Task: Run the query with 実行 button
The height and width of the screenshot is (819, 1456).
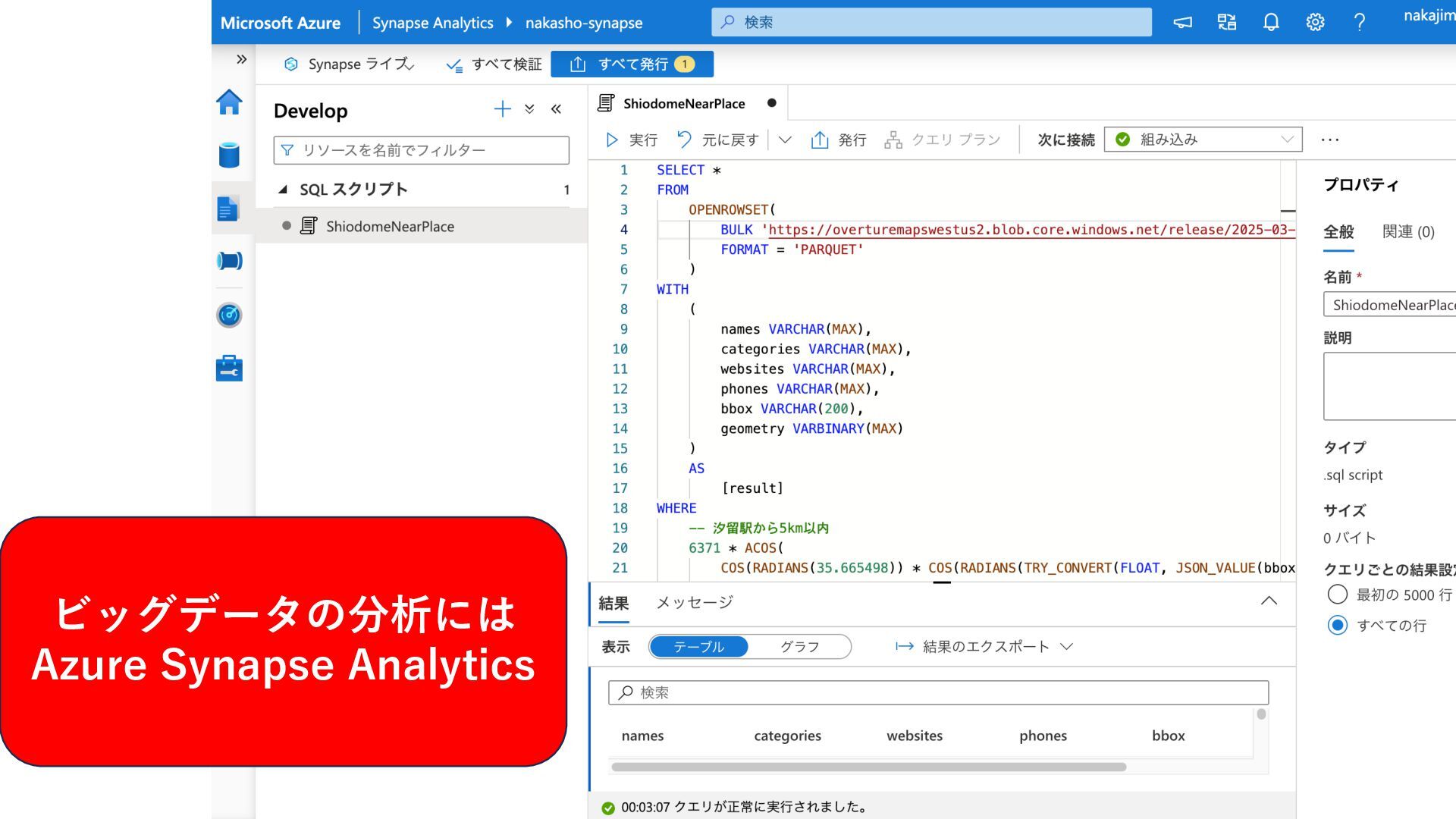Action: click(632, 140)
